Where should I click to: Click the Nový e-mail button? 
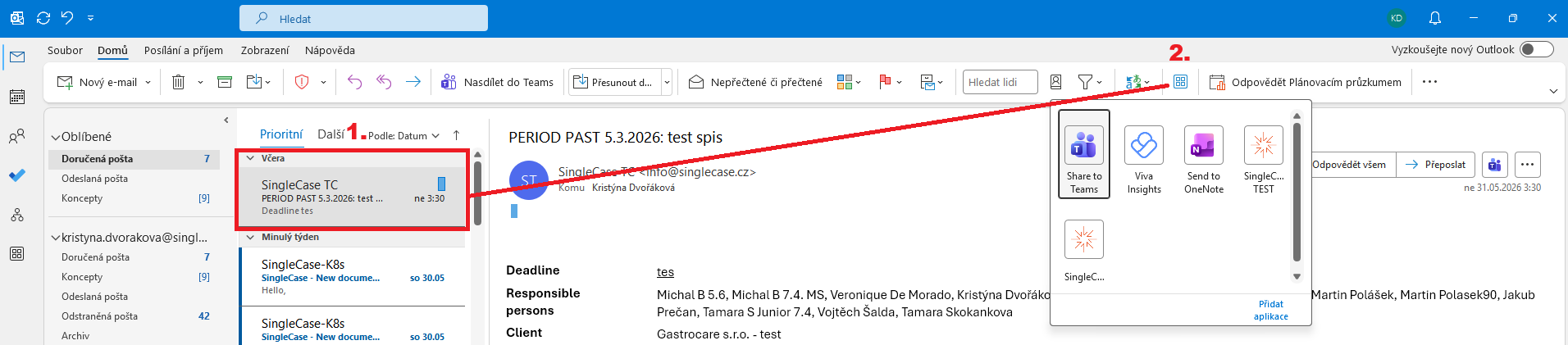(x=97, y=82)
